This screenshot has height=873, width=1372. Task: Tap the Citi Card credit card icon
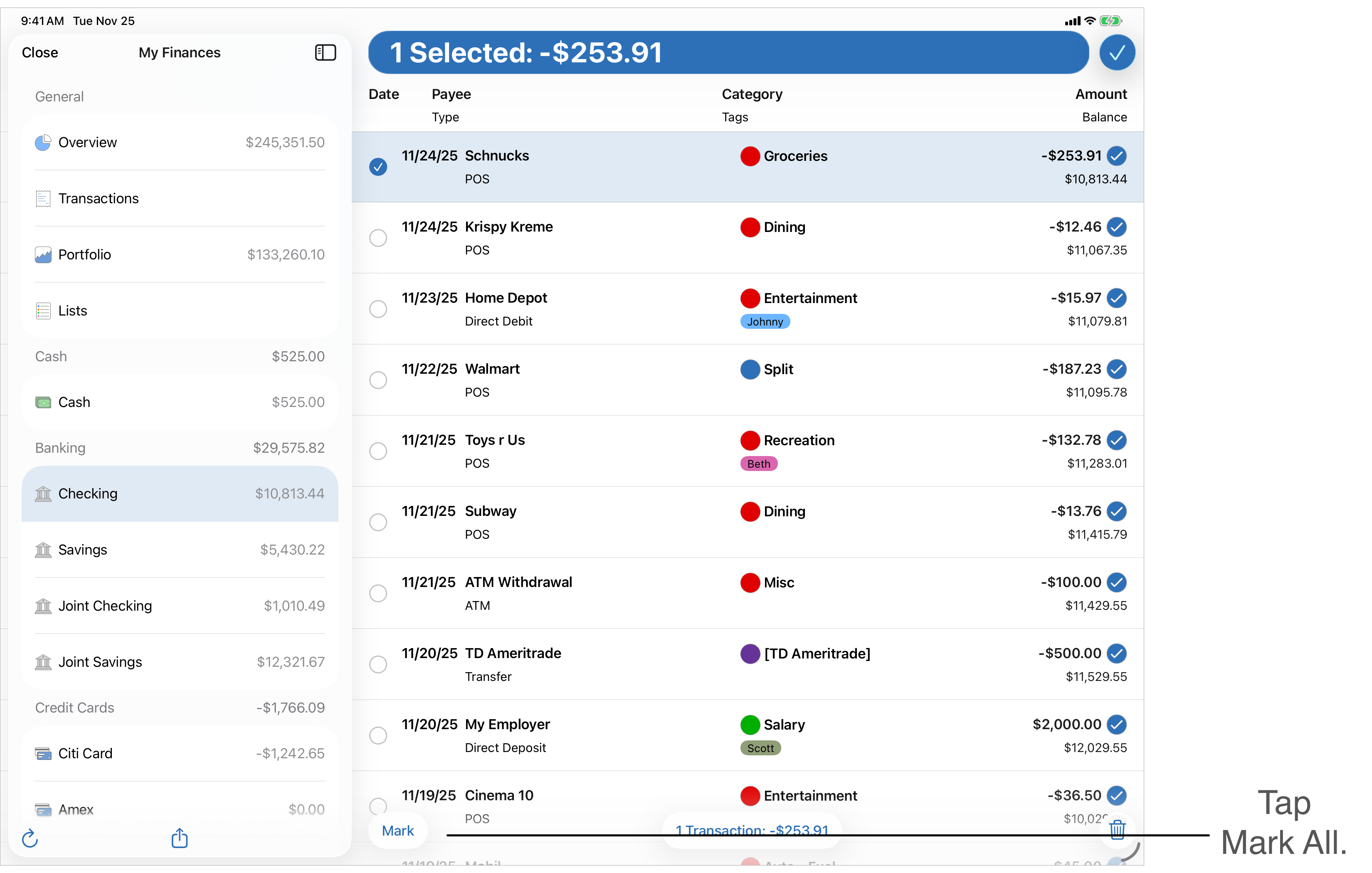pos(43,753)
